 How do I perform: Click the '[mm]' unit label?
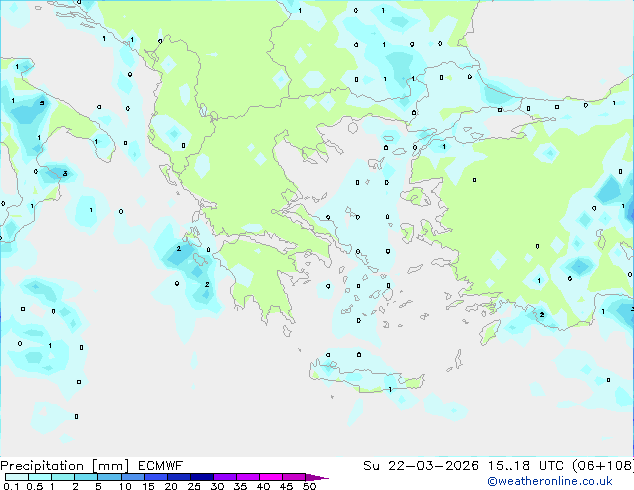pyautogui.click(x=110, y=466)
